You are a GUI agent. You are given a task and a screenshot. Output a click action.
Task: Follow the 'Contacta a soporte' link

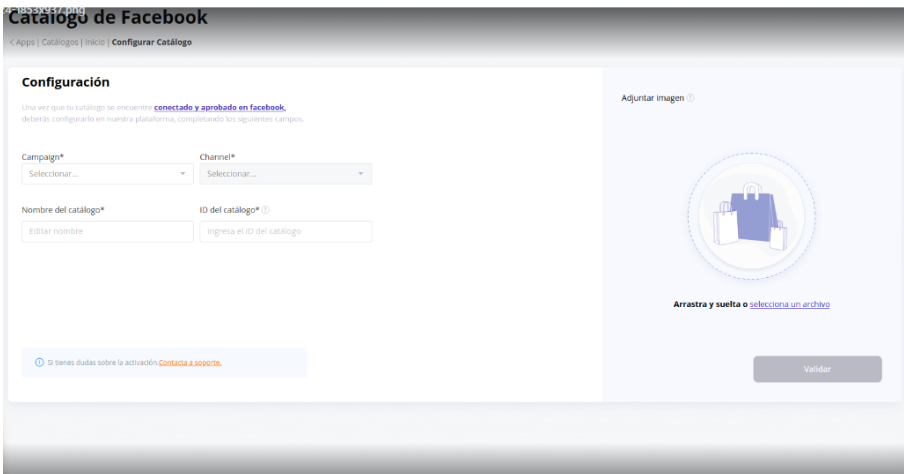(190, 362)
